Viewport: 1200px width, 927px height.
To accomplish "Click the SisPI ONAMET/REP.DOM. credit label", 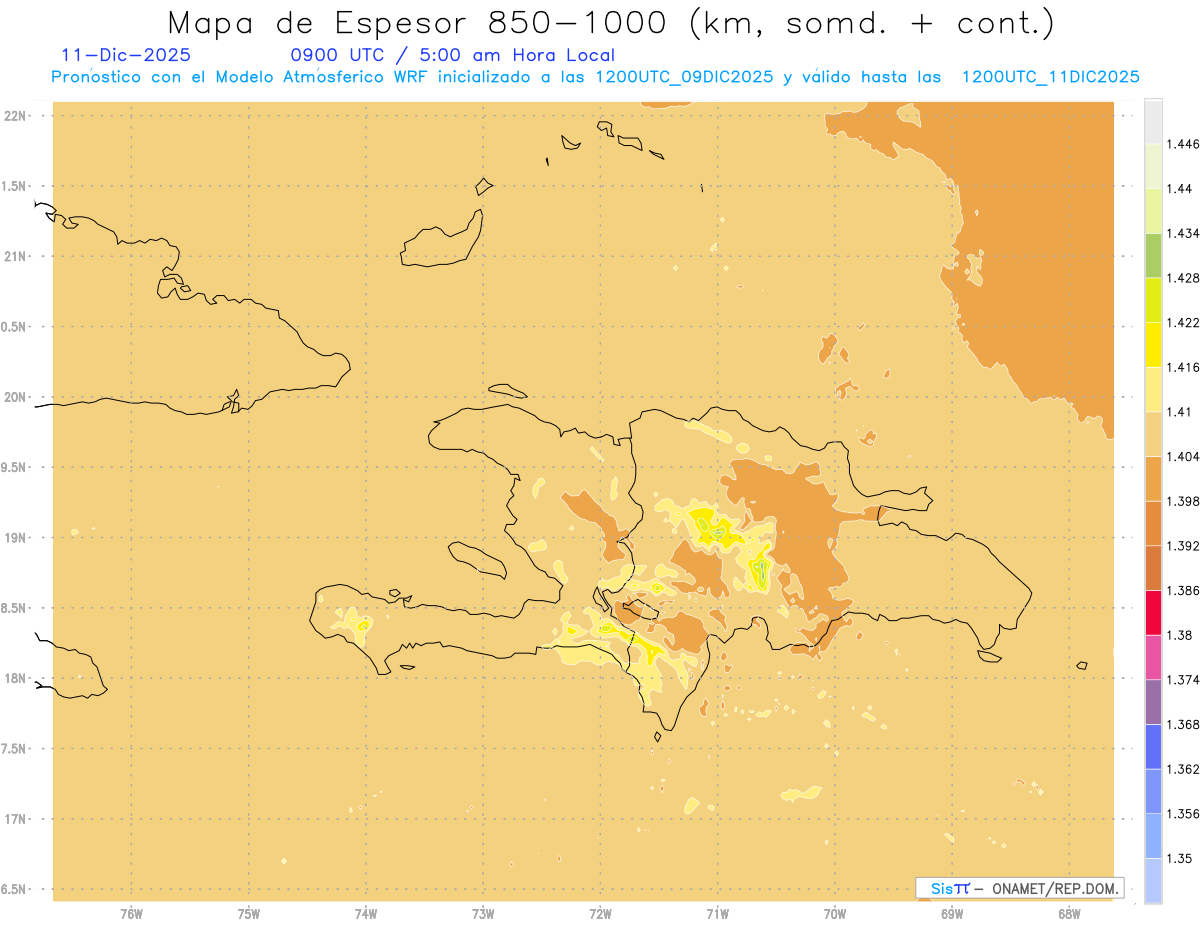I will tap(1019, 888).
